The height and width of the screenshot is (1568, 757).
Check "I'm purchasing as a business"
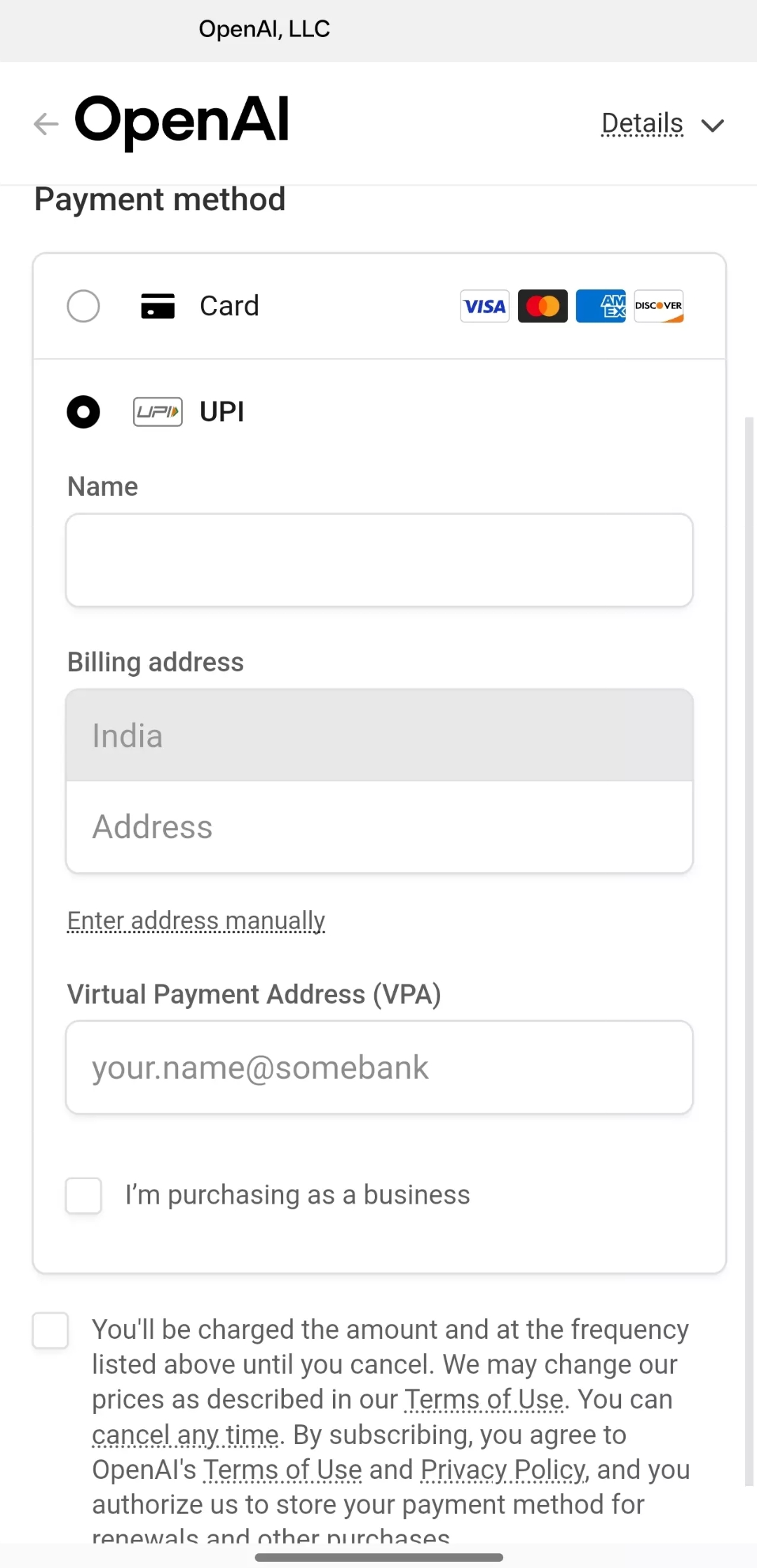pos(83,1195)
